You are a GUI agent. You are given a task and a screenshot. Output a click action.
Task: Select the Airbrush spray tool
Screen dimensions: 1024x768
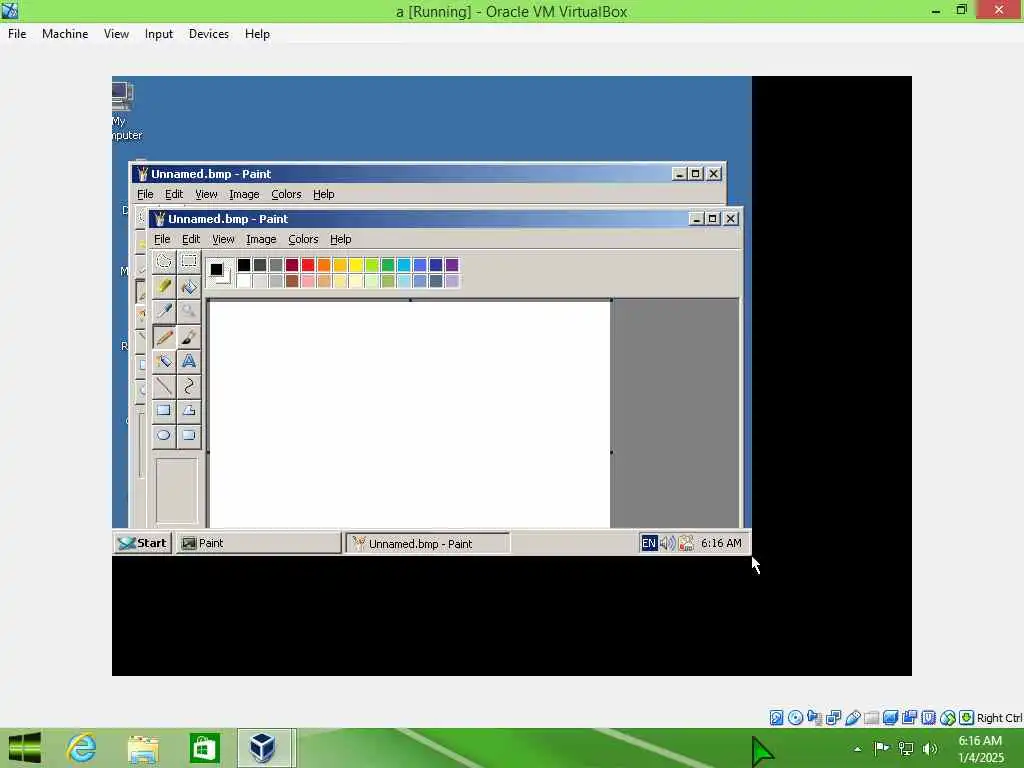(163, 361)
